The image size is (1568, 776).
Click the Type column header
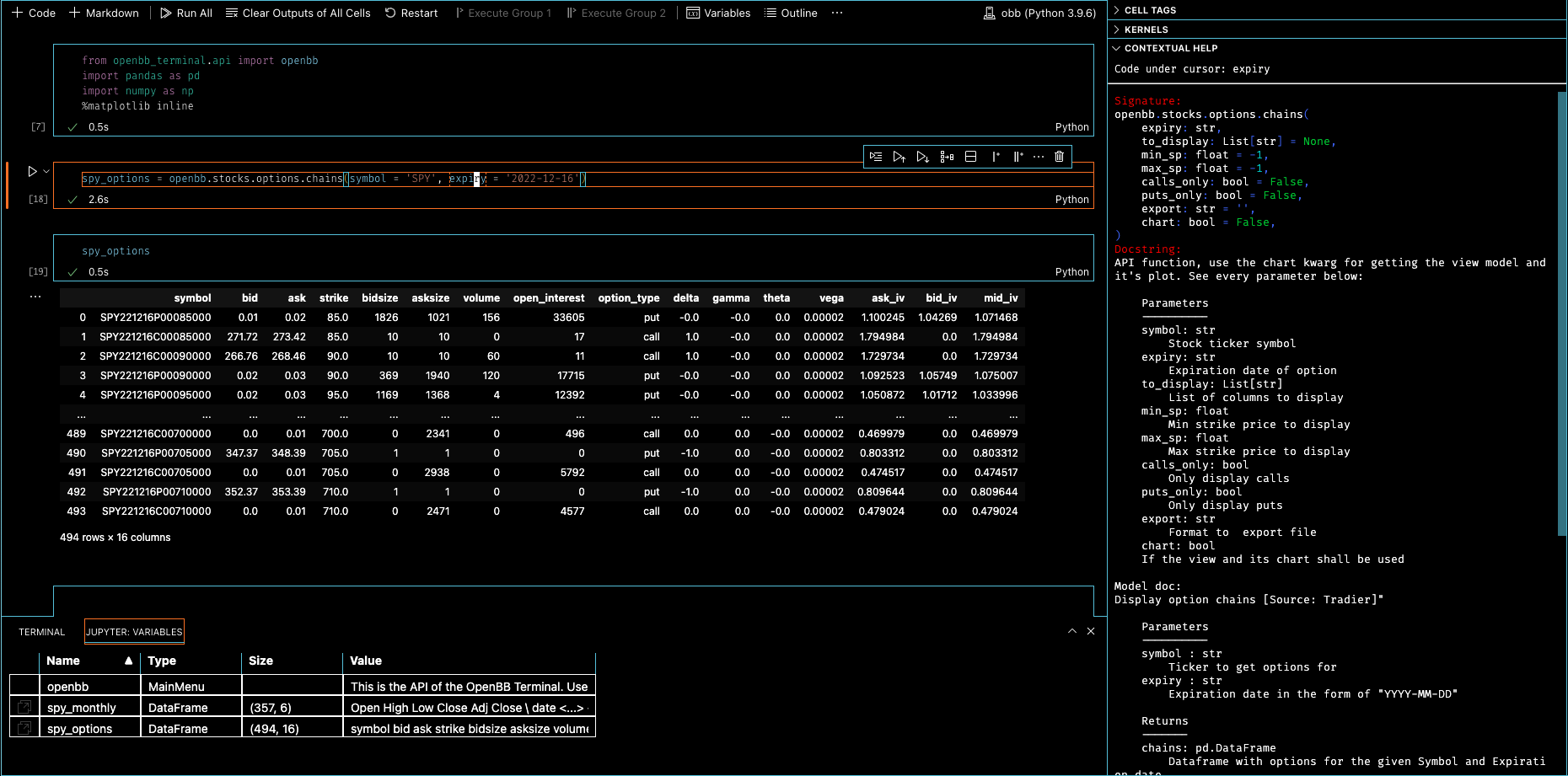pyautogui.click(x=191, y=661)
